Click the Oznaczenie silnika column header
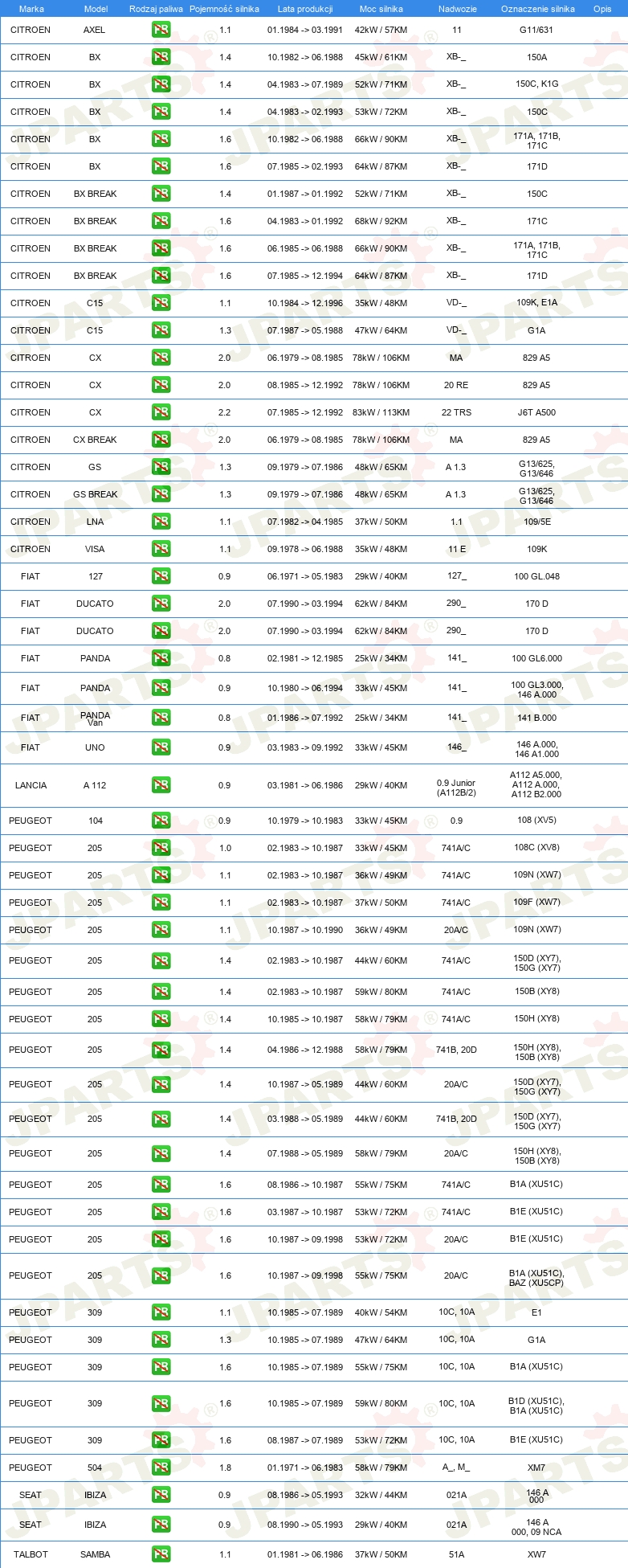 pos(538,9)
